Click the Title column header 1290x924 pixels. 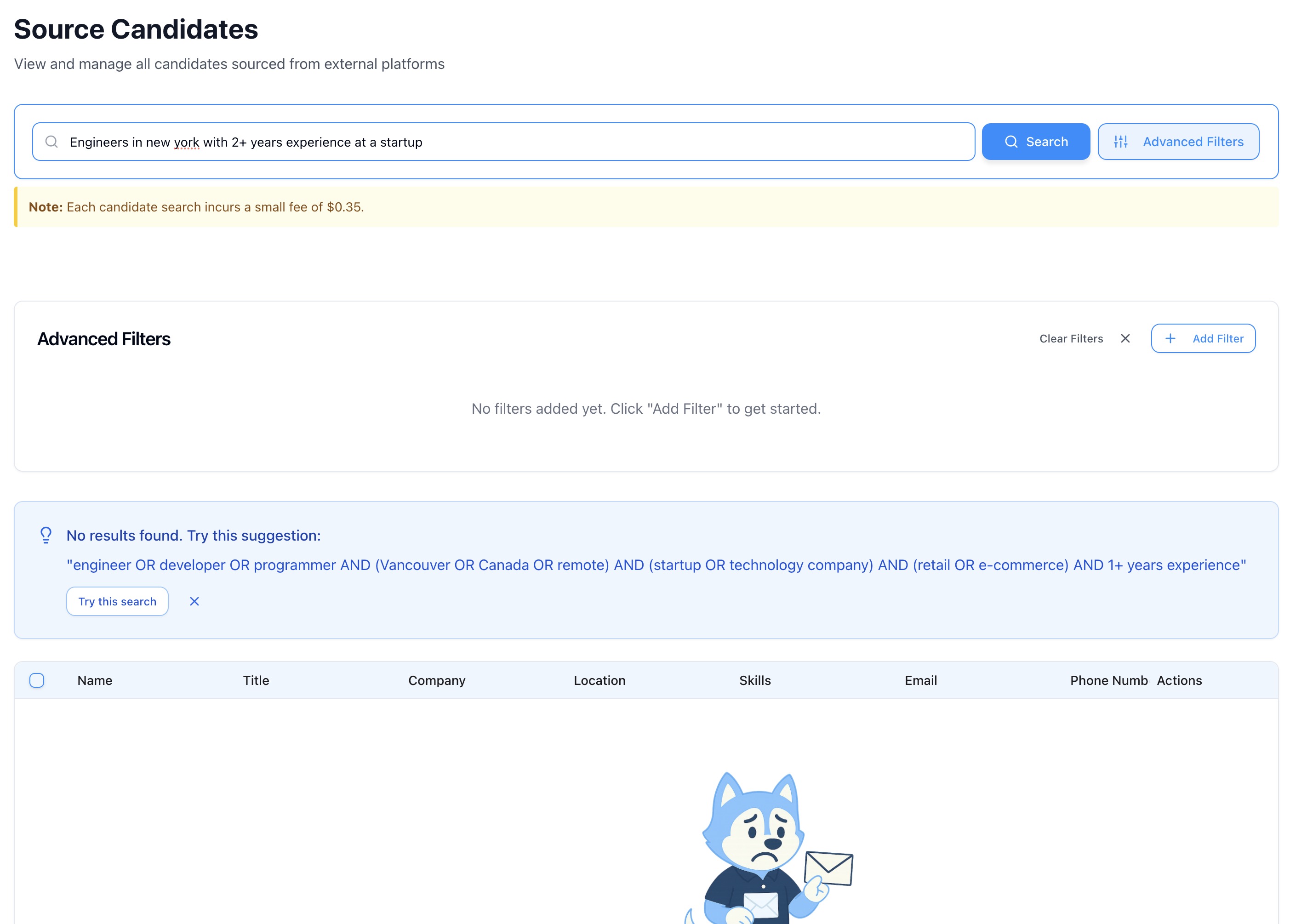pyautogui.click(x=256, y=680)
